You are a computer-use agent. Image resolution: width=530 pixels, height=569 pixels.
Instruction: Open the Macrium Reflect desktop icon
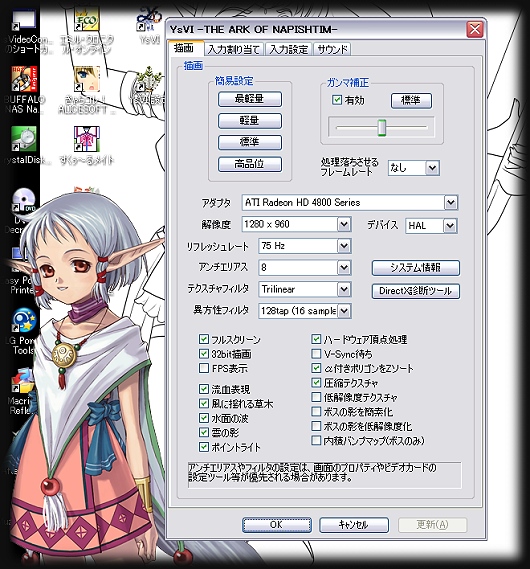(x=22, y=381)
